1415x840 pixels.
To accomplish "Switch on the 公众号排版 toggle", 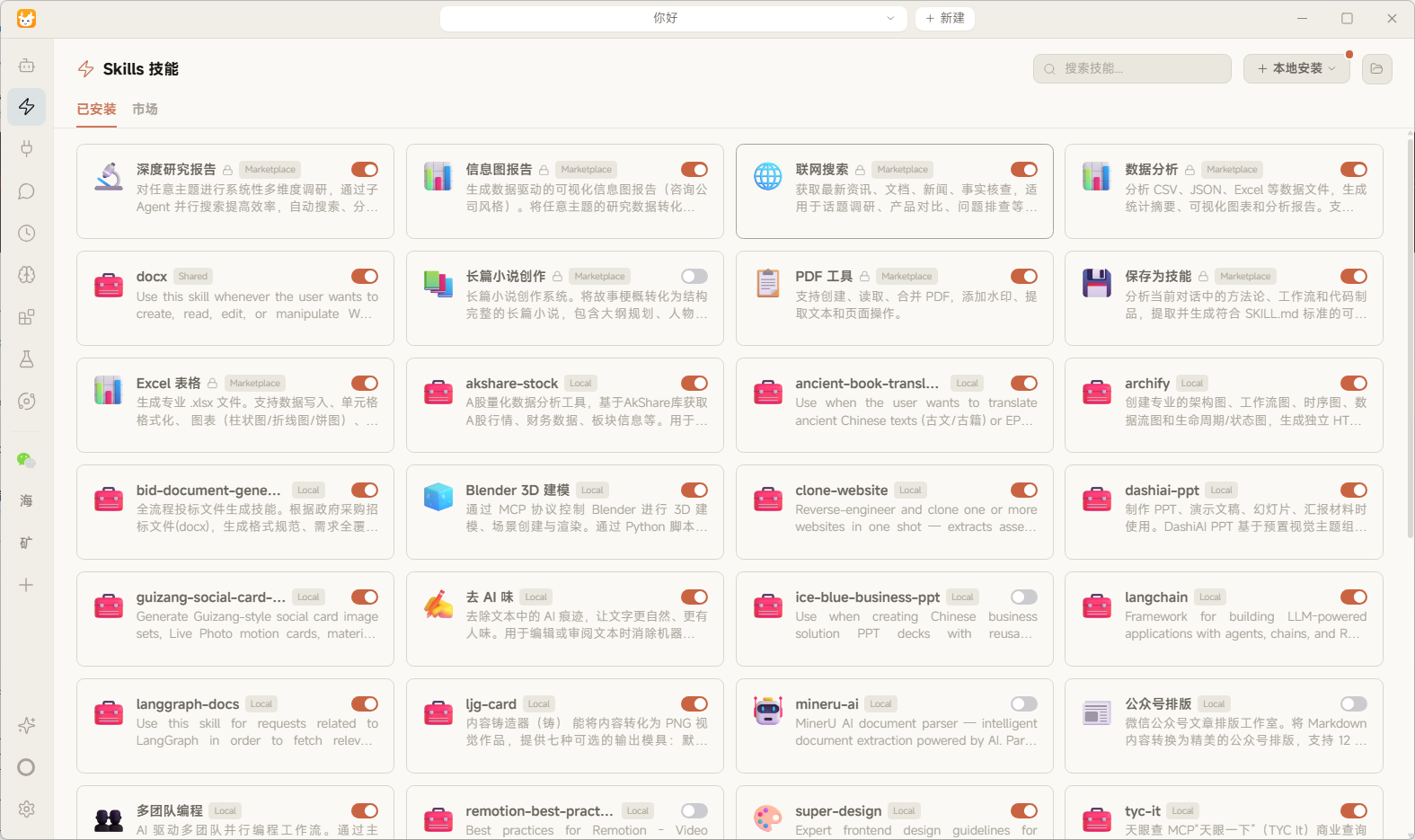I will [x=1354, y=704].
